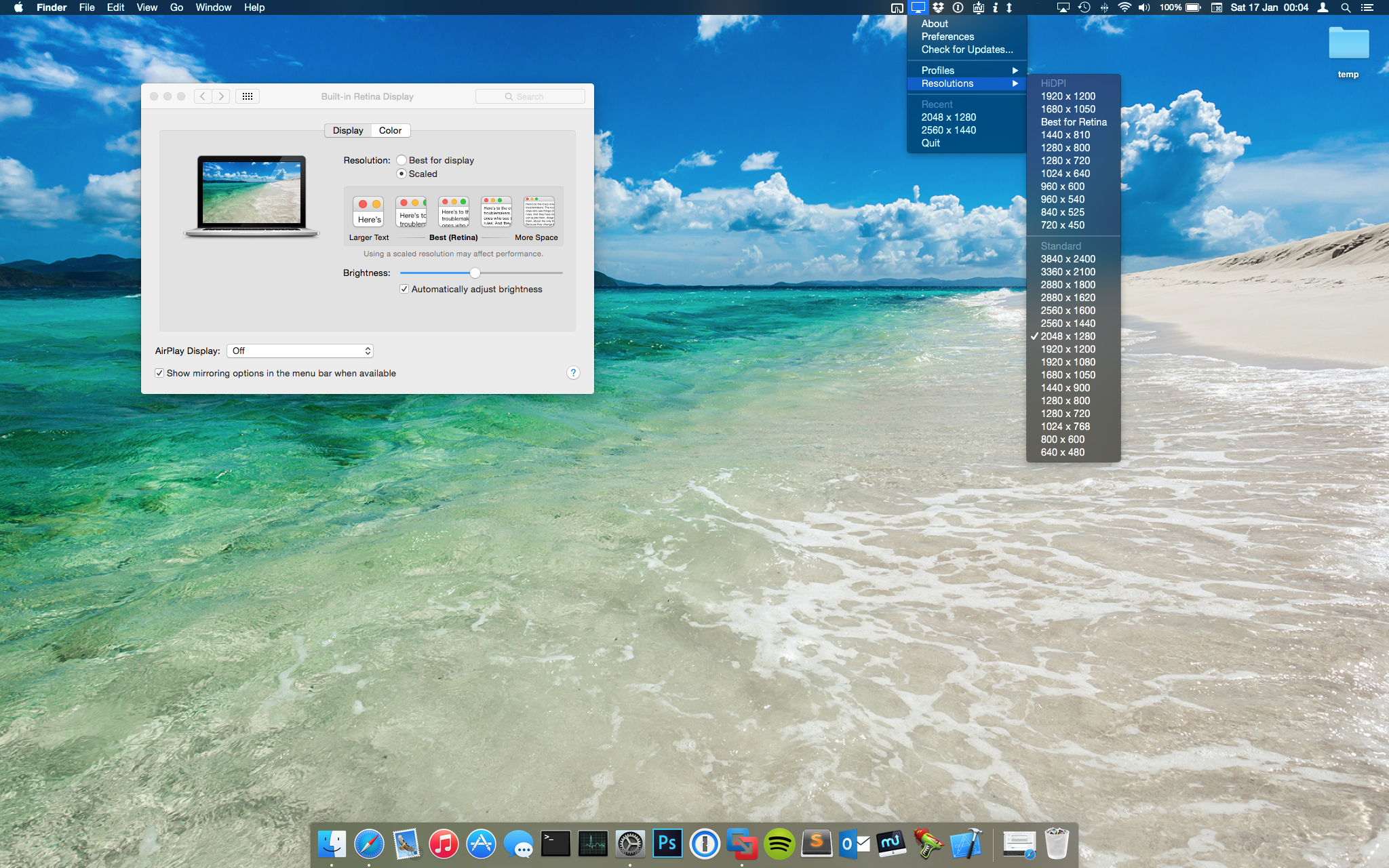1389x868 pixels.
Task: Open Safari from the dock
Action: click(369, 844)
